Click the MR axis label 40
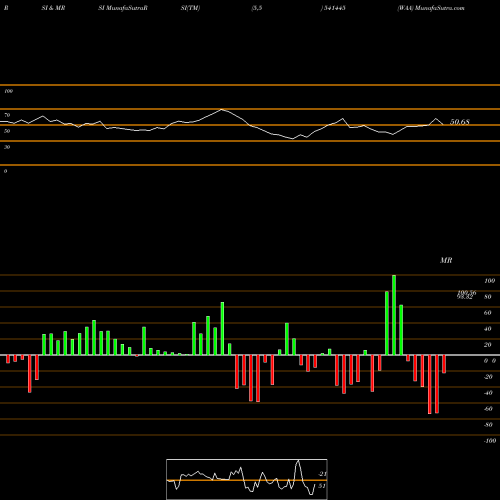500x500 pixels. pos(487,329)
